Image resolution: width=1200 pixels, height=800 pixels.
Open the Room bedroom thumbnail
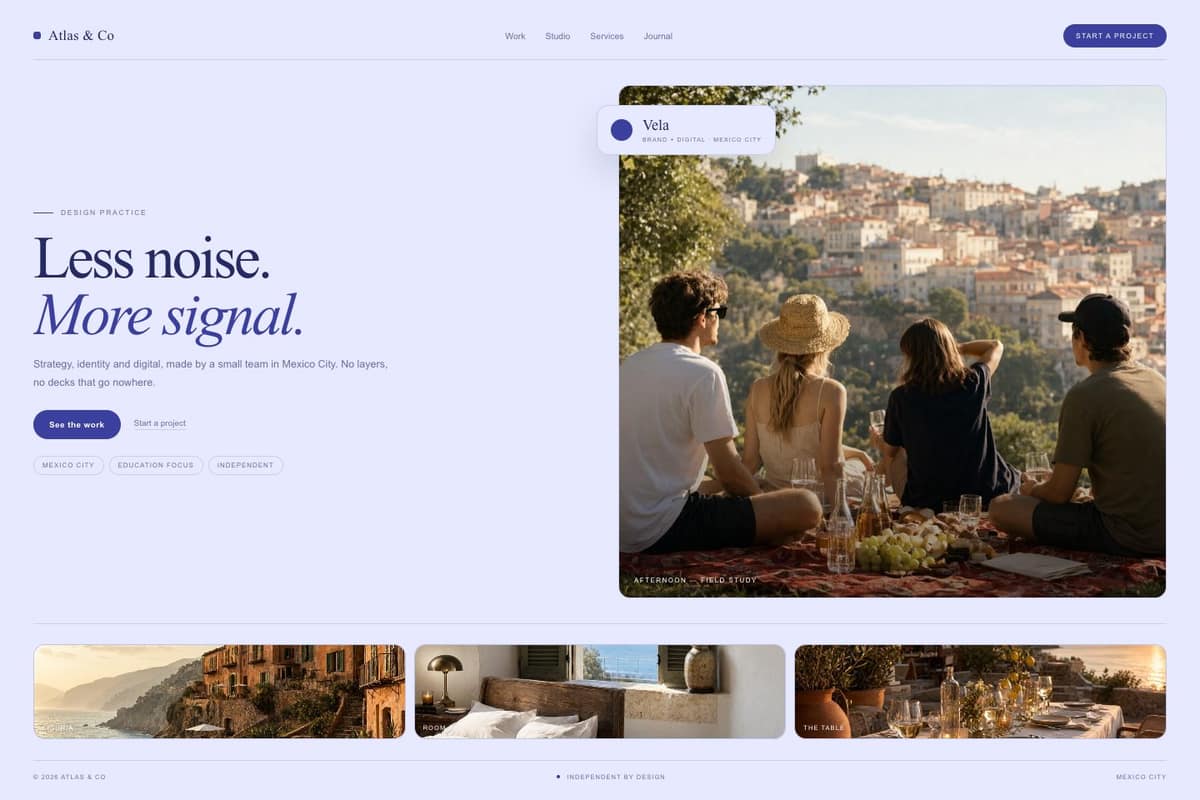point(600,691)
